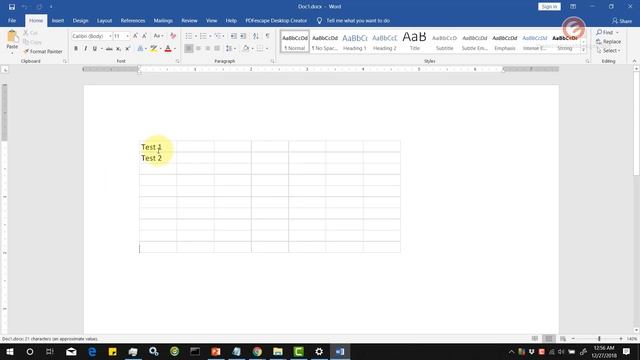The width and height of the screenshot is (640, 360).
Task: Apply strikethrough formatting
Action: [x=109, y=49]
